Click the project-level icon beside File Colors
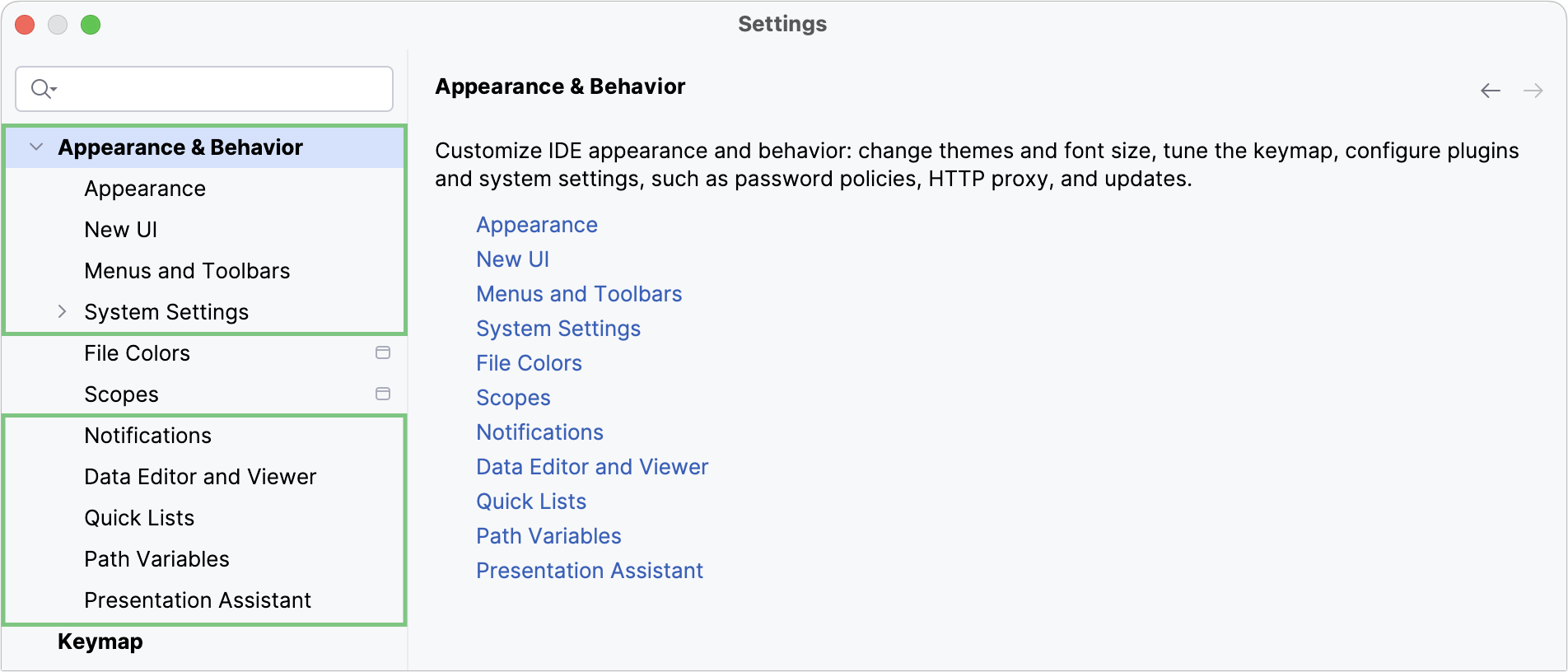 (383, 352)
